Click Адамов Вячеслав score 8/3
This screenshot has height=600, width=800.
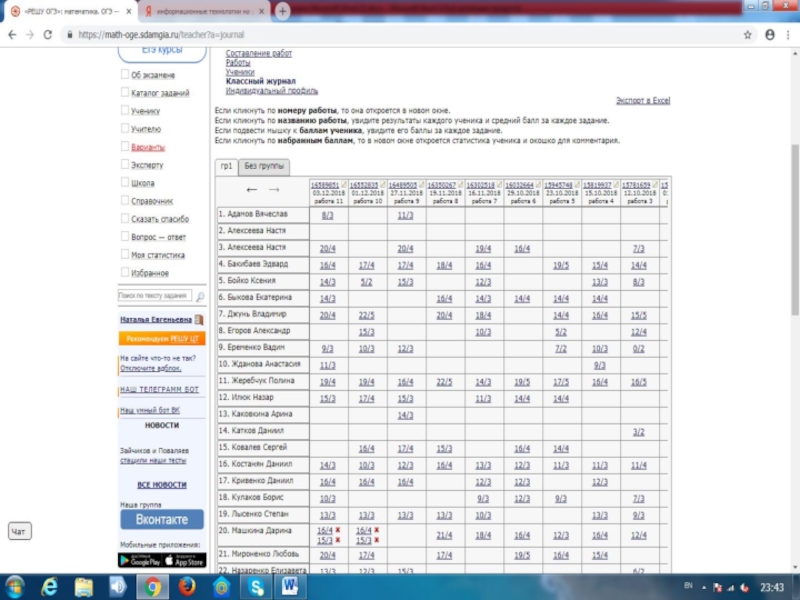pyautogui.click(x=328, y=215)
